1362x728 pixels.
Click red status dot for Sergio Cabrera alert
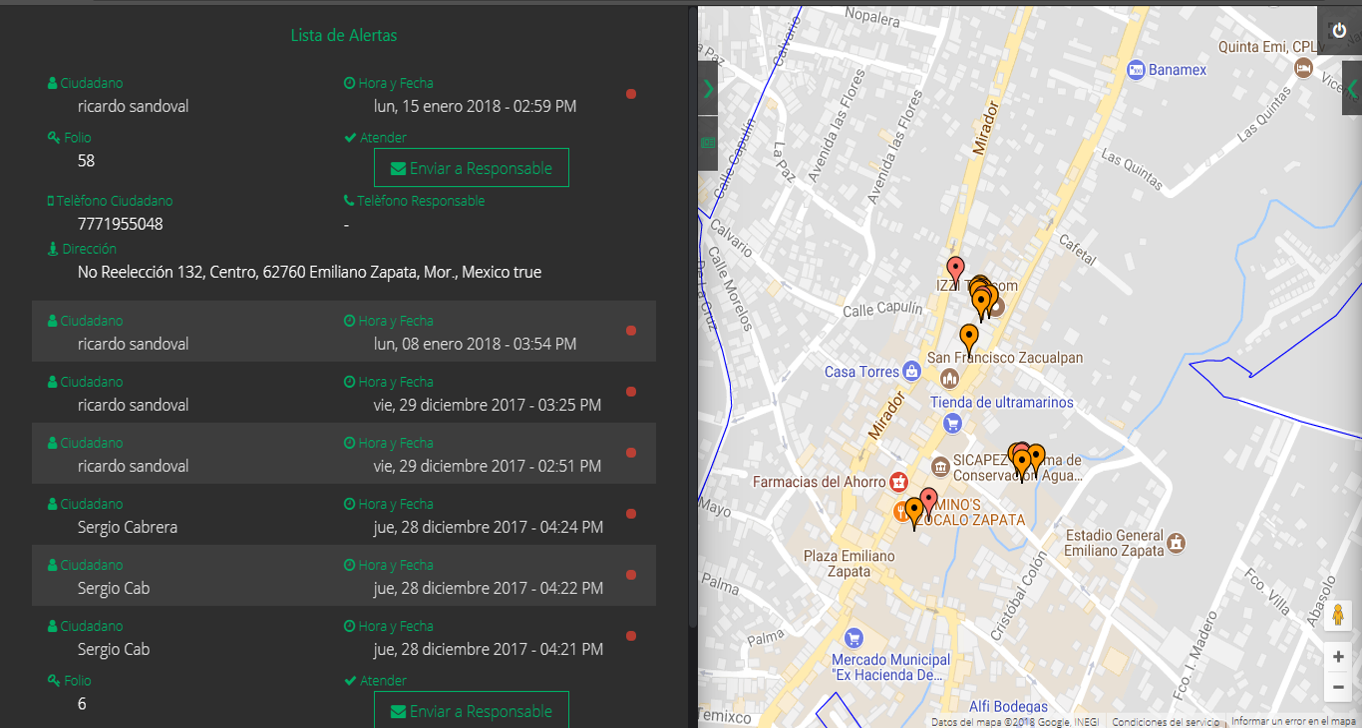point(631,514)
